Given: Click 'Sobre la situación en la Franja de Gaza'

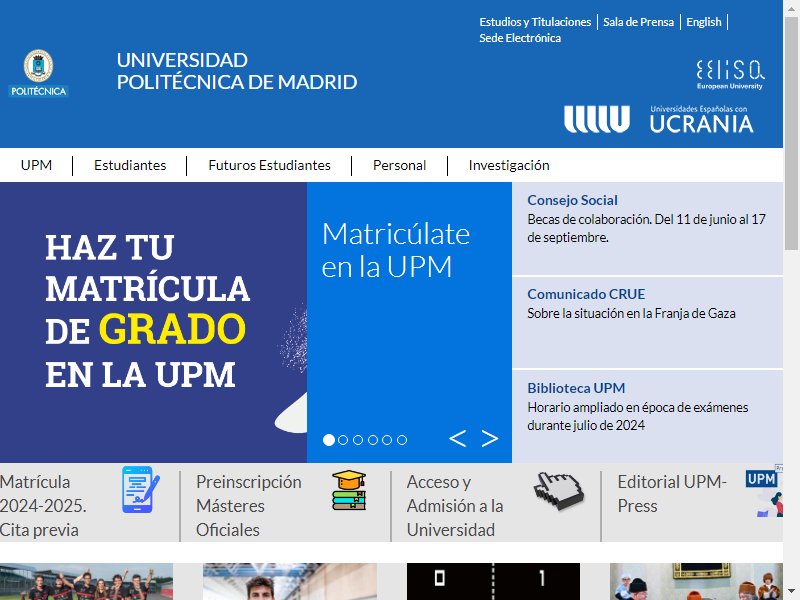Looking at the screenshot, I should click(x=631, y=313).
